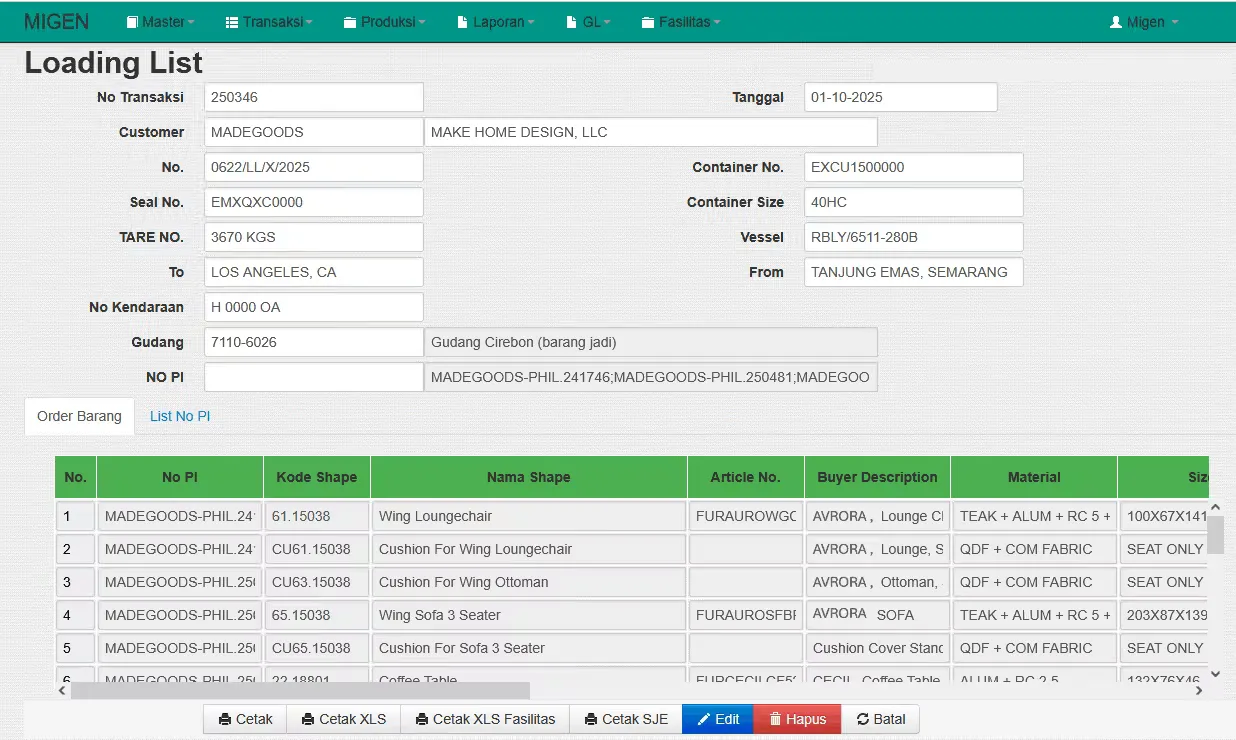This screenshot has width=1236, height=740.
Task: Click the Vessel input field
Action: tap(914, 237)
